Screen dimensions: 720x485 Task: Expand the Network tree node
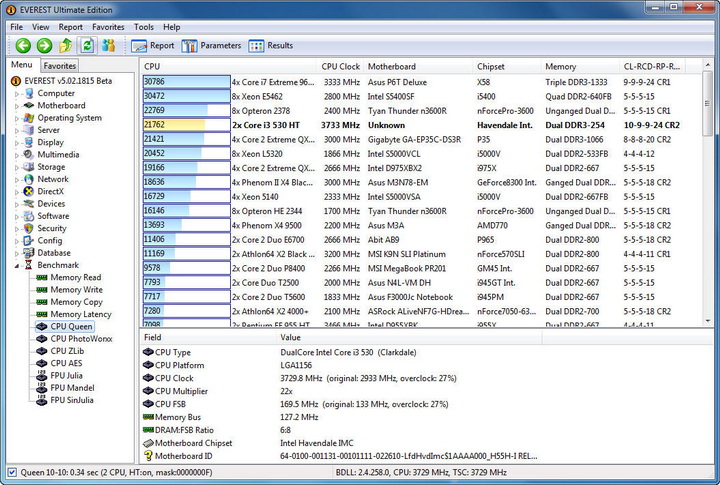tap(17, 180)
